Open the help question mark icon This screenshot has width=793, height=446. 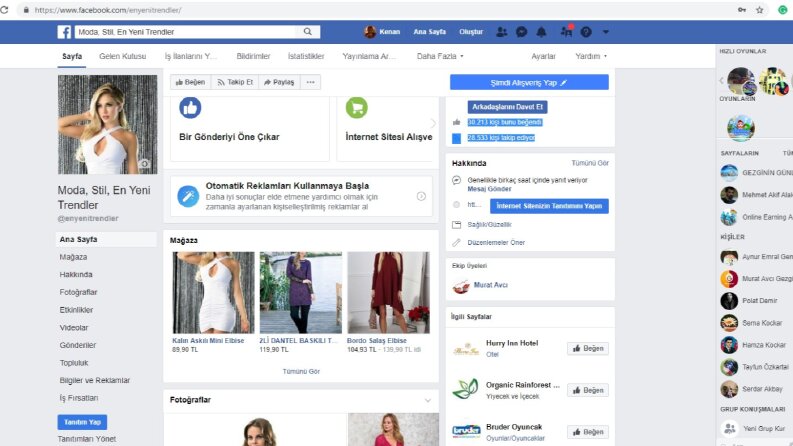[x=586, y=32]
